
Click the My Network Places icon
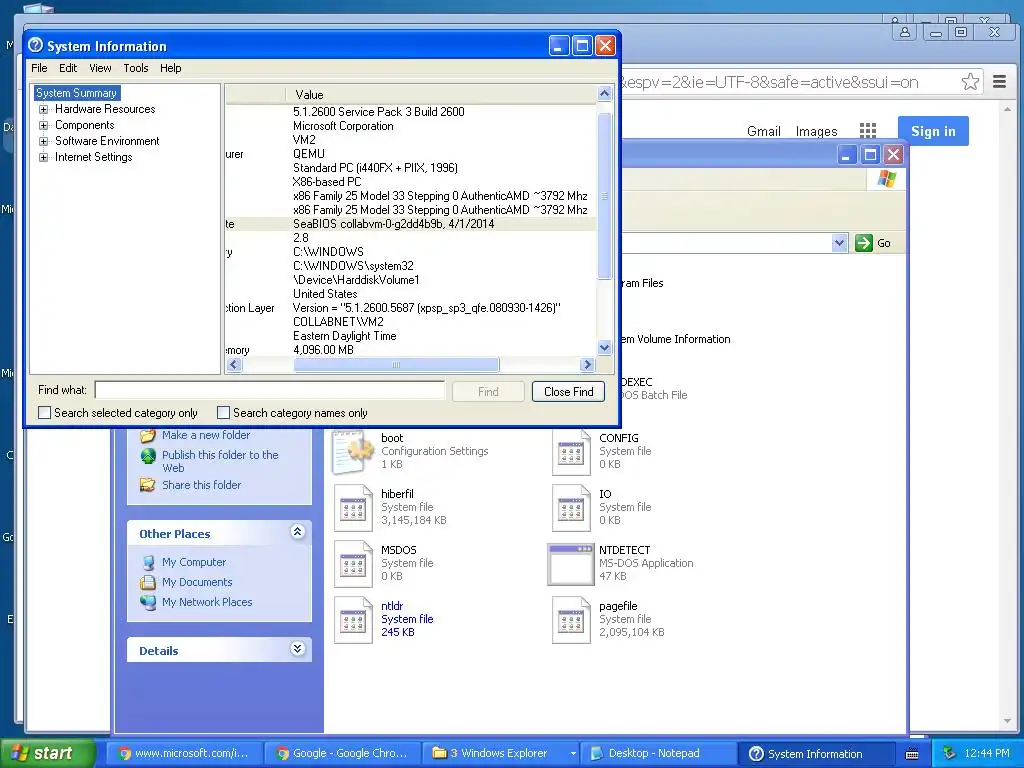pyautogui.click(x=148, y=602)
